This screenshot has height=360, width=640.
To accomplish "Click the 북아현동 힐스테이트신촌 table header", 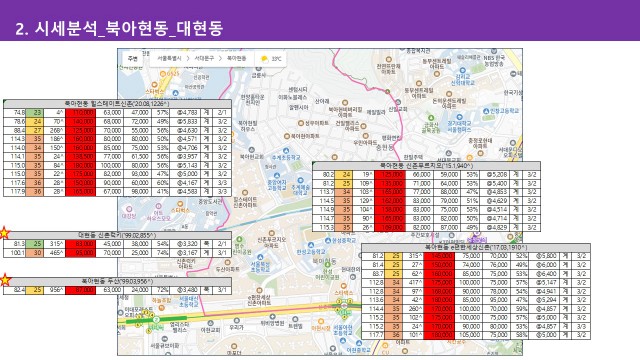I will (118, 104).
